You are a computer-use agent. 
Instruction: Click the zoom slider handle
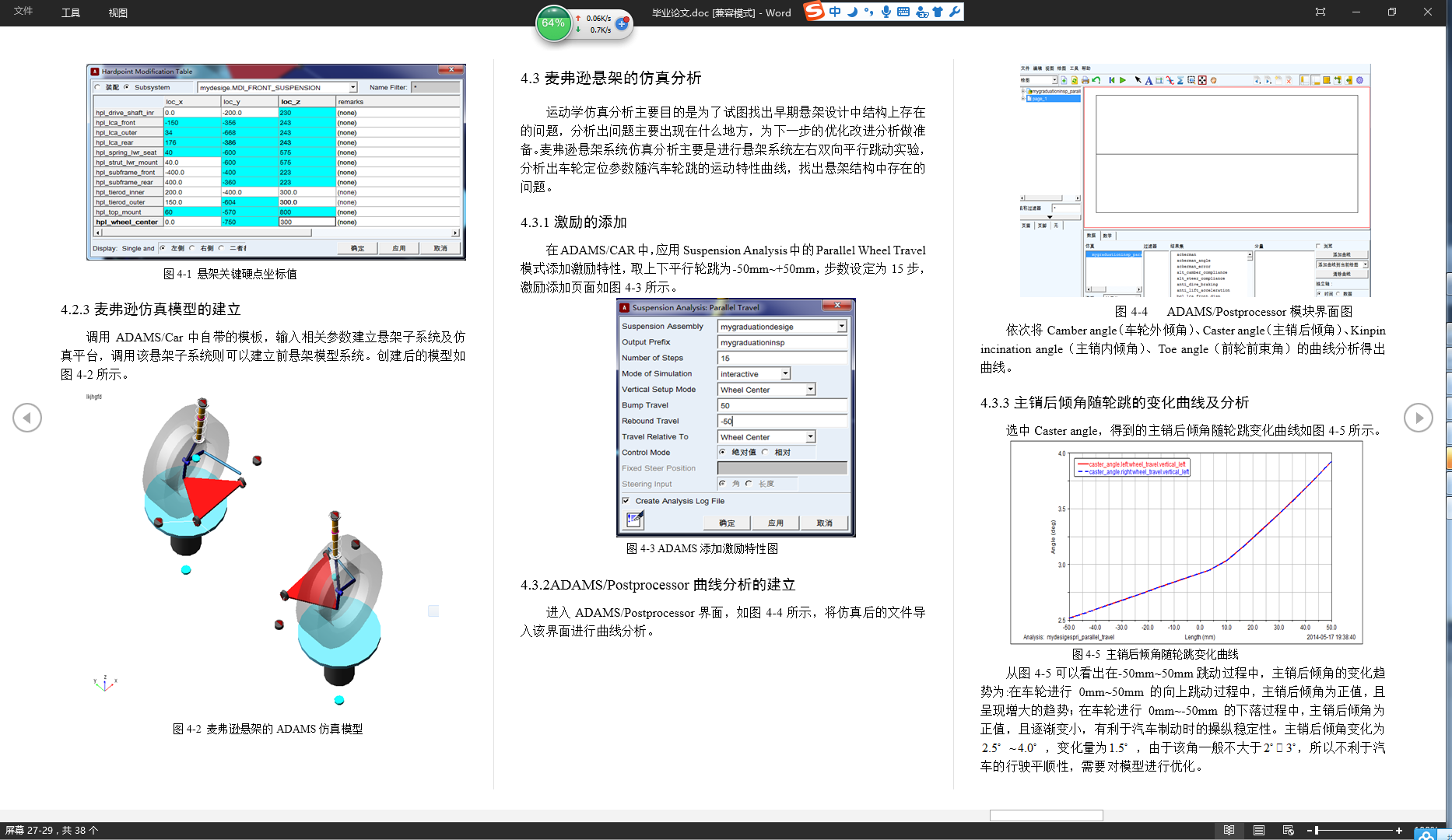click(1316, 831)
